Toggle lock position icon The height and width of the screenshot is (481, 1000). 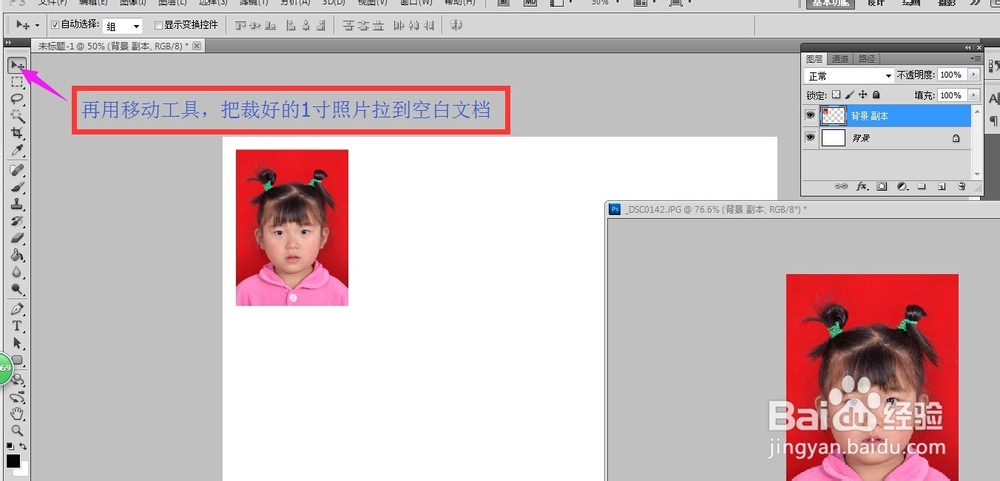863,94
